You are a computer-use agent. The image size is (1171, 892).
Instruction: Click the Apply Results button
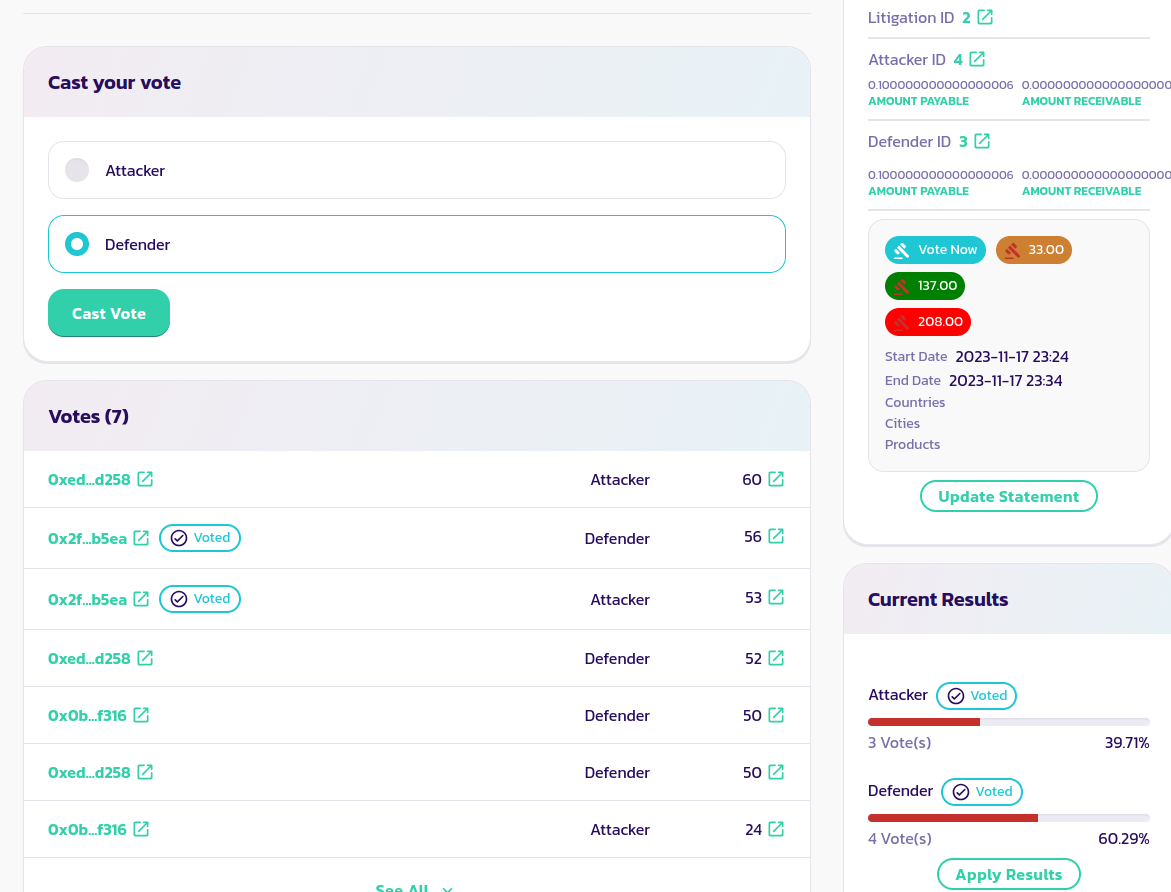coord(1008,874)
